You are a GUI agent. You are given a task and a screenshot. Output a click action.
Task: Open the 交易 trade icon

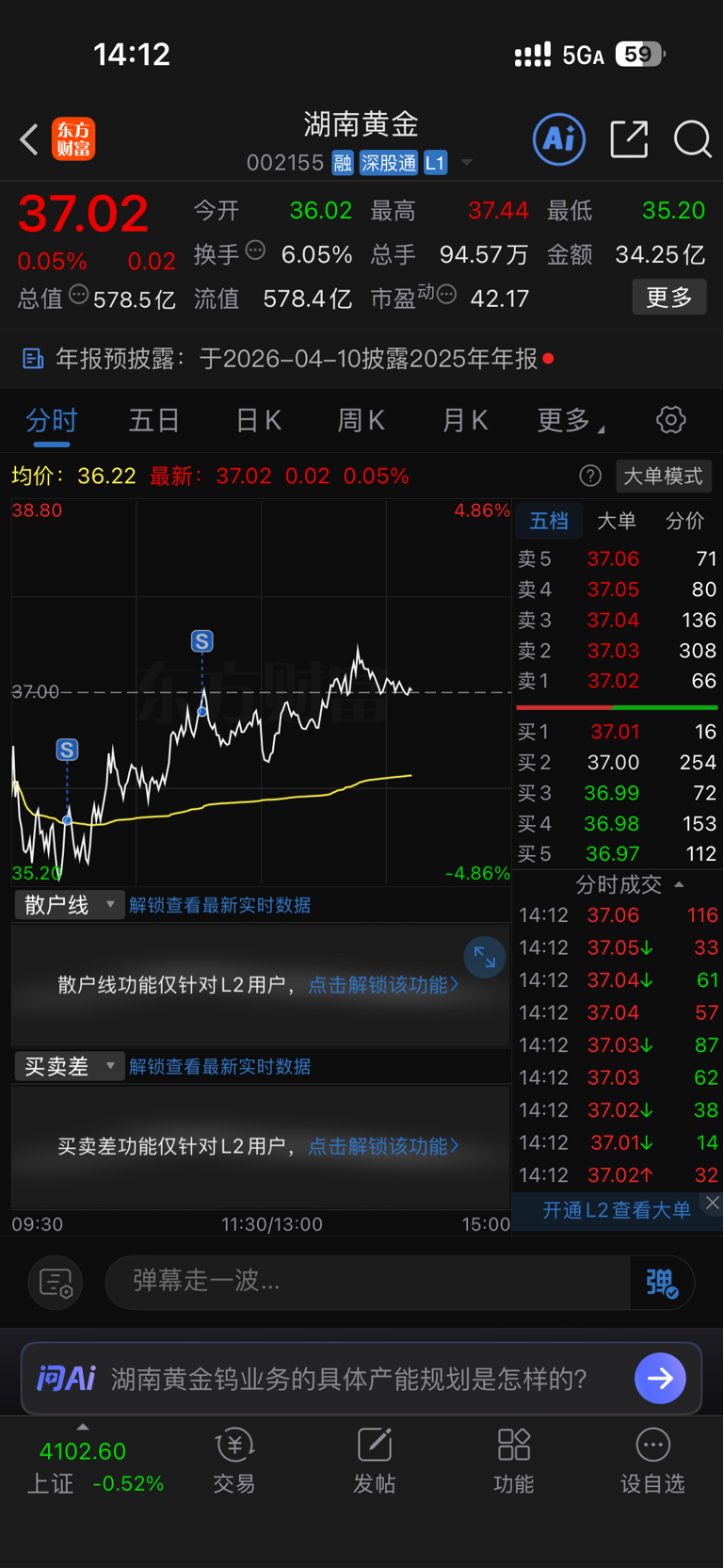point(234,1462)
